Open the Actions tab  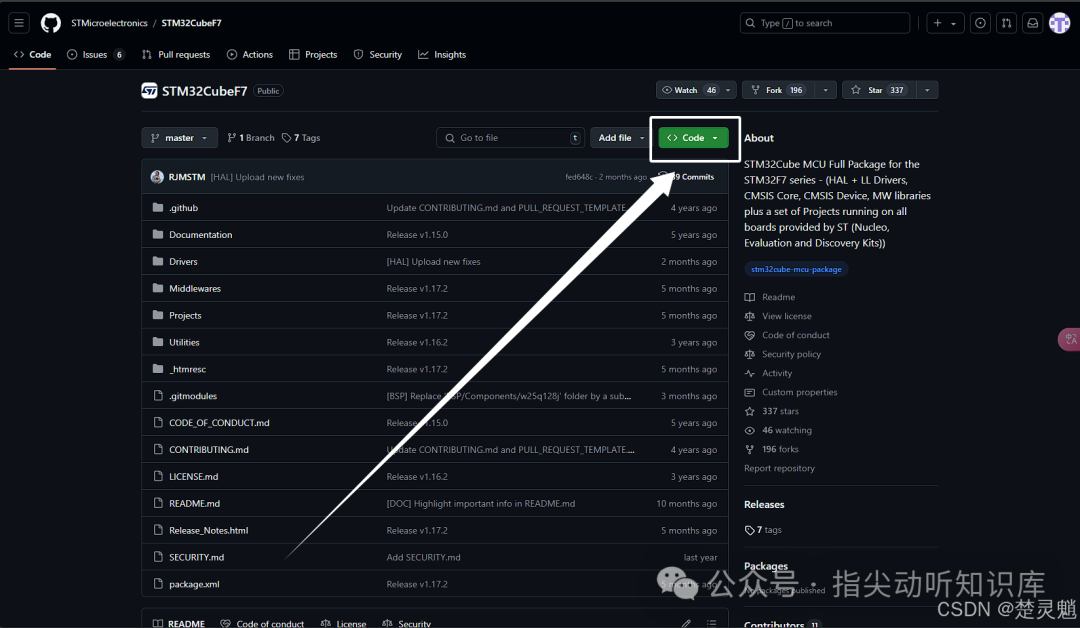[250, 54]
